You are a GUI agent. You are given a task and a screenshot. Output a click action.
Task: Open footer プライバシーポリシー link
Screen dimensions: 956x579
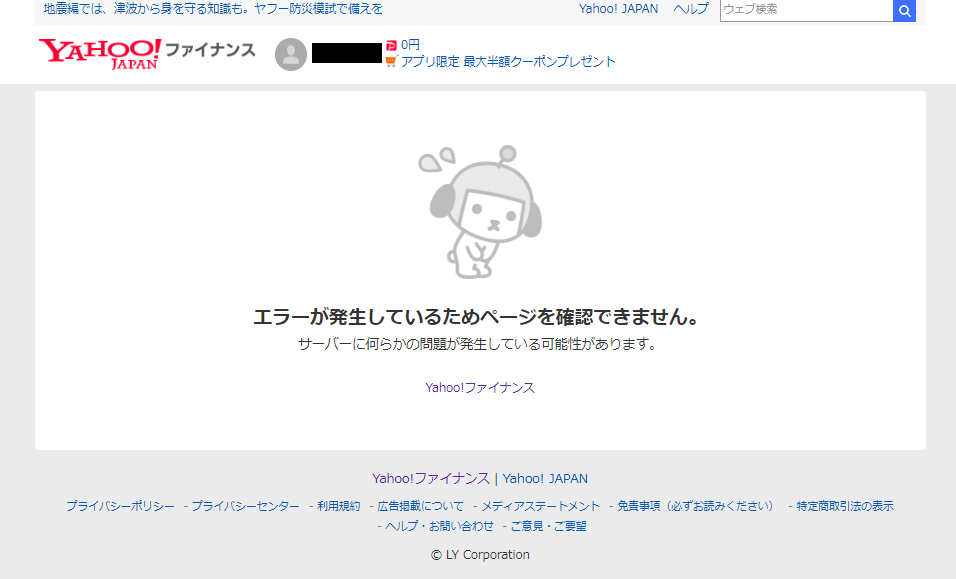pos(120,506)
